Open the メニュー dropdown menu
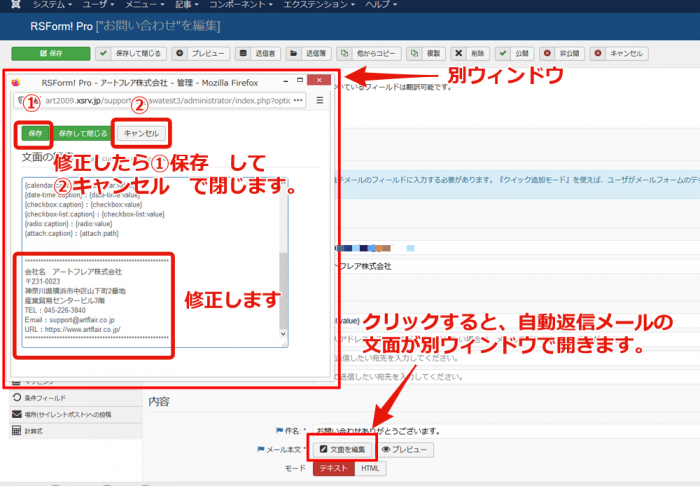The image size is (700, 486). tap(144, 4)
